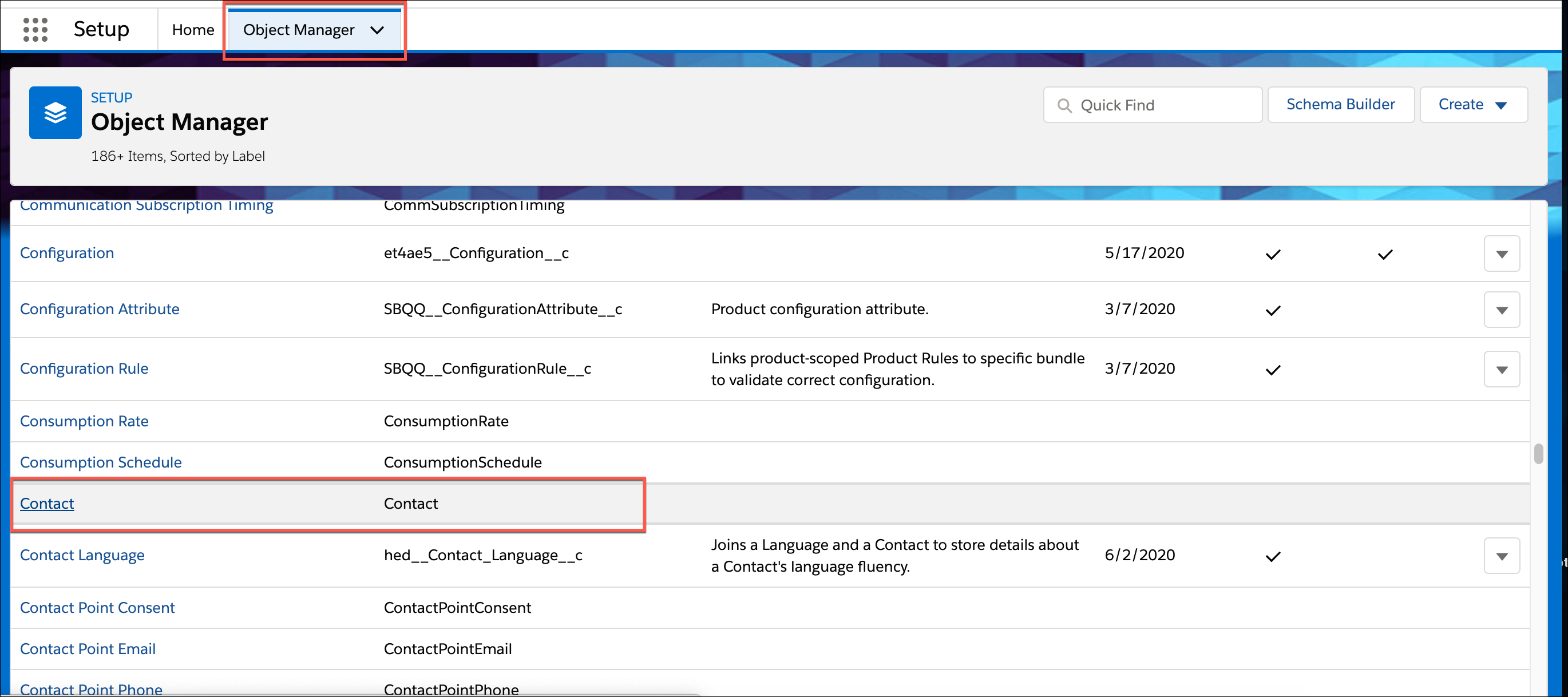Open the Contact object

(x=46, y=504)
